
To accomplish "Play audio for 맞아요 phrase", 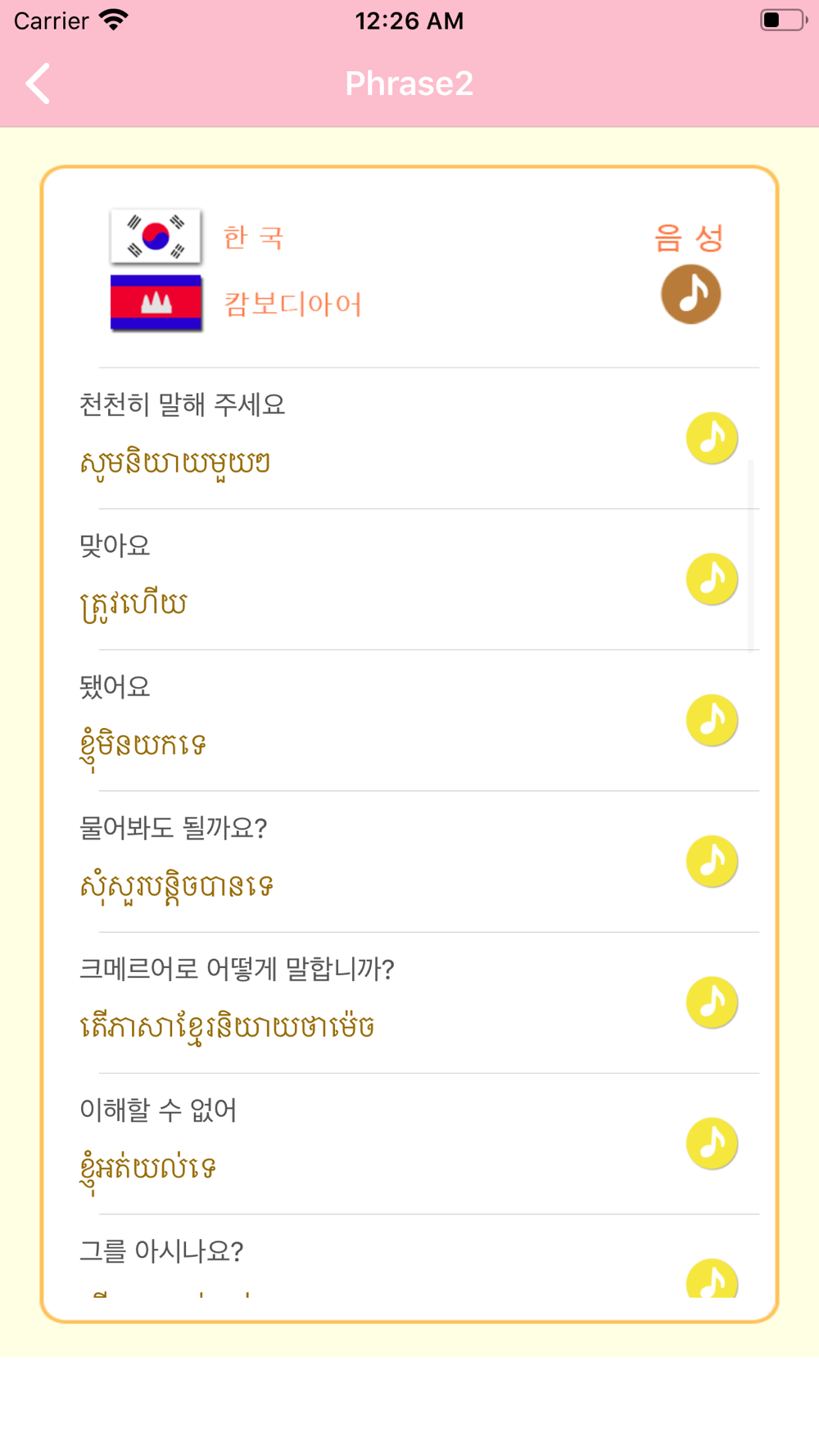I will tap(712, 579).
